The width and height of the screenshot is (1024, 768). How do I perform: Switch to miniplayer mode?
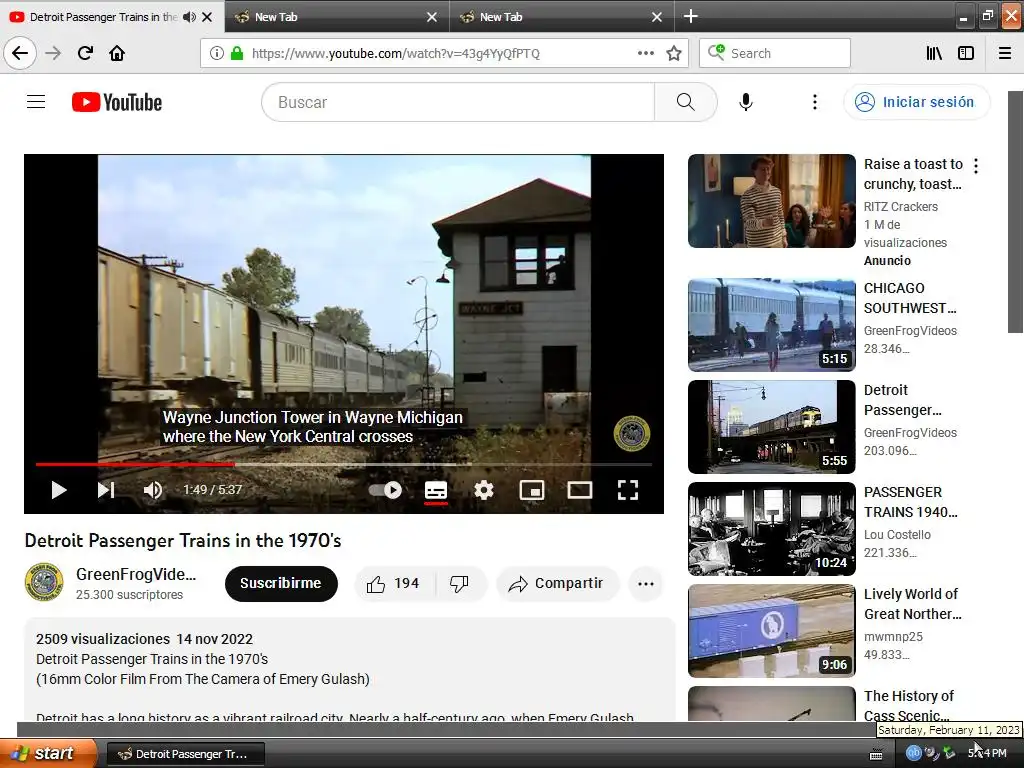pos(532,490)
